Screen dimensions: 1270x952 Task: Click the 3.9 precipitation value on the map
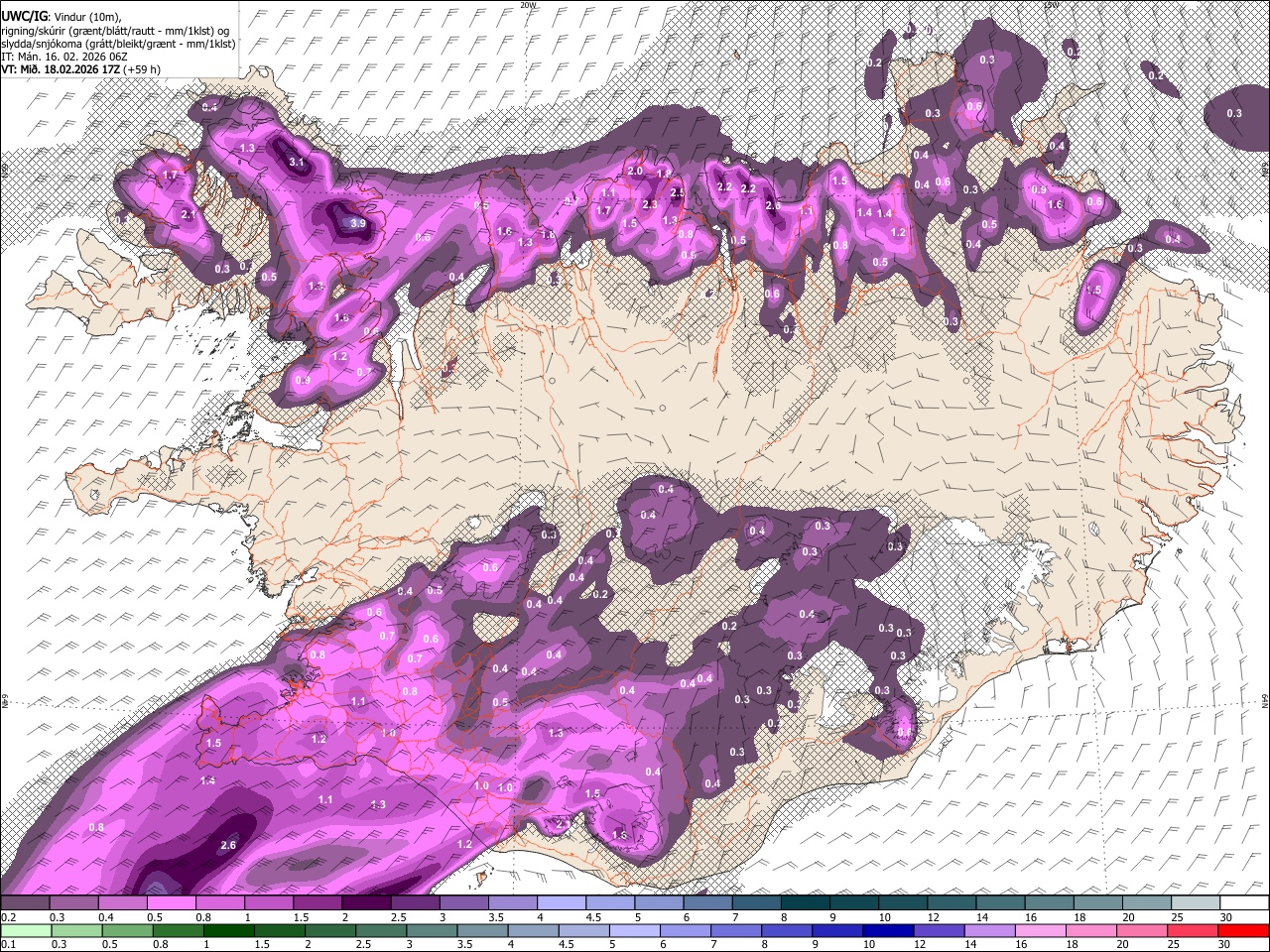pos(358,224)
